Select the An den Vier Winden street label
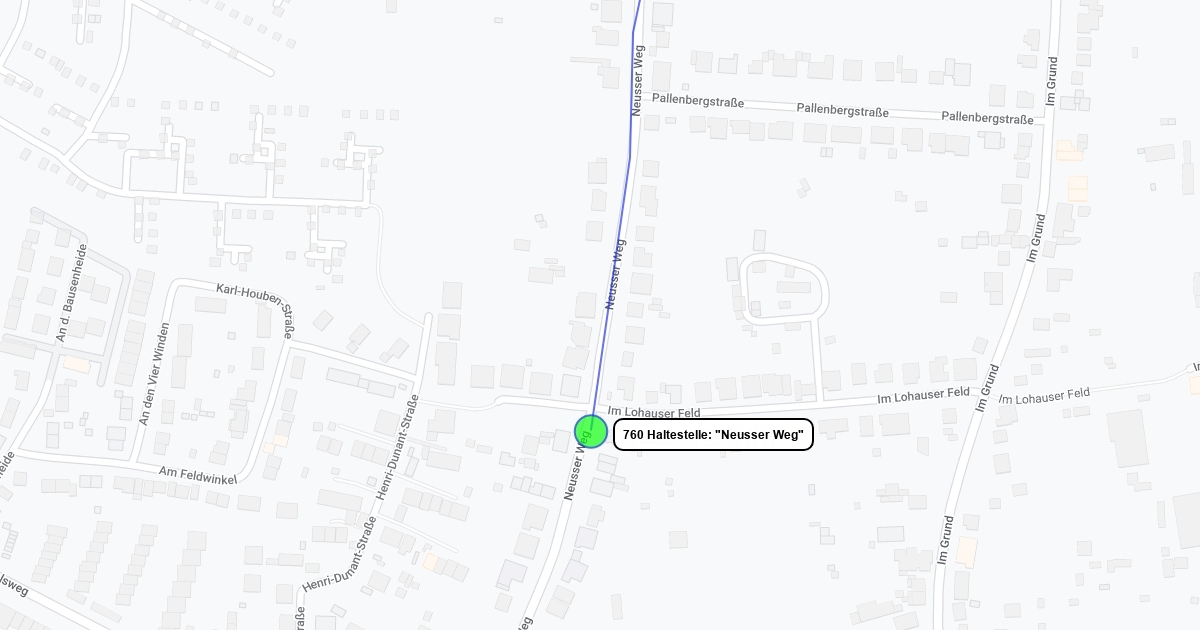Screen dimensions: 1200x630 (154, 373)
